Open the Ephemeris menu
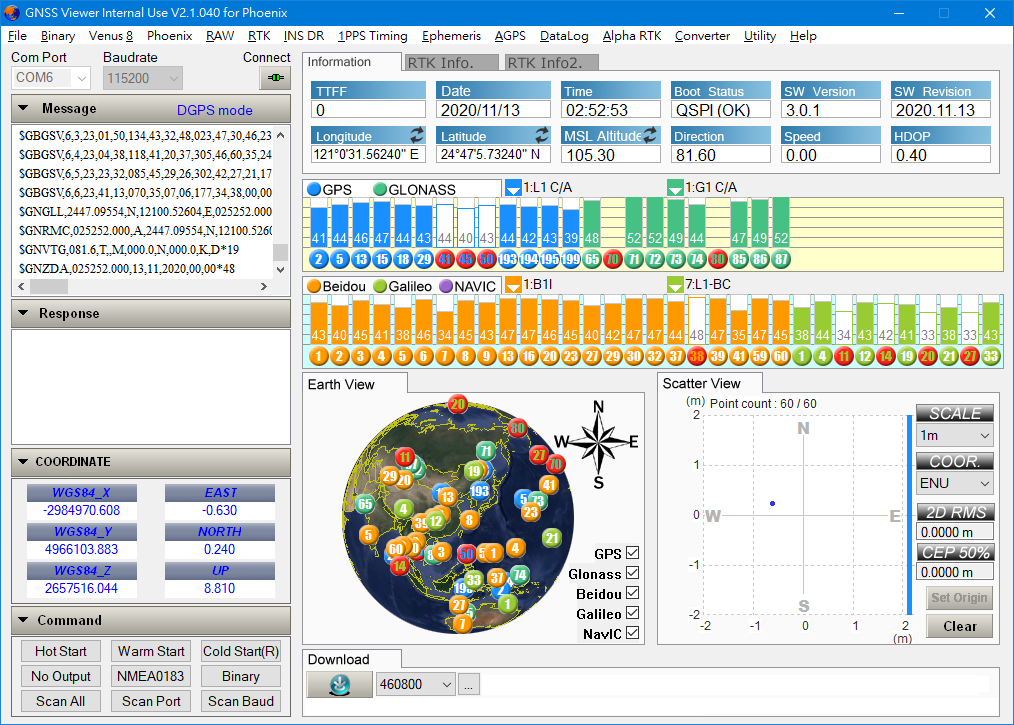This screenshot has height=725, width=1014. coord(451,36)
